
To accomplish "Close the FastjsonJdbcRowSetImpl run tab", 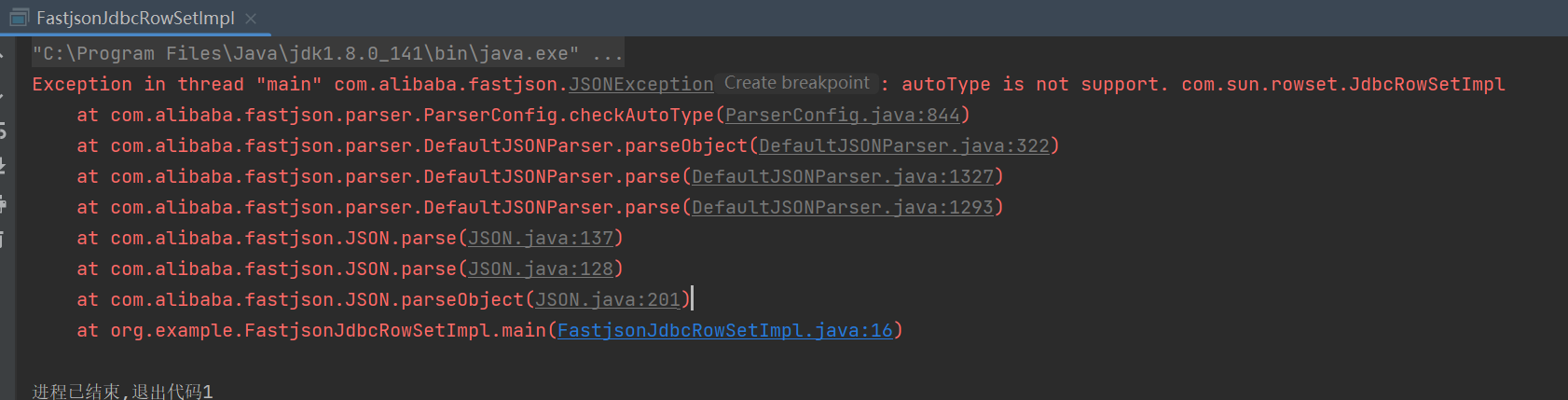I will (x=250, y=18).
